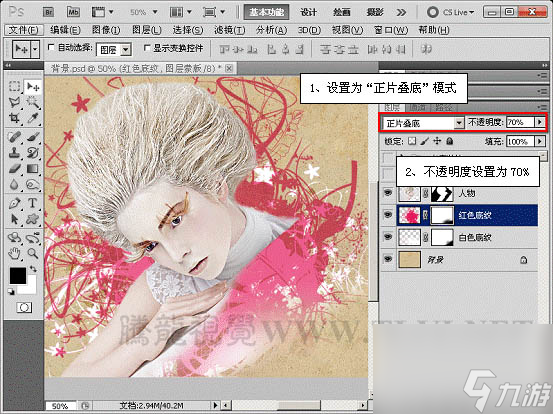Toggle lock transparent pixels
The height and width of the screenshot is (414, 553).
pyautogui.click(x=412, y=141)
